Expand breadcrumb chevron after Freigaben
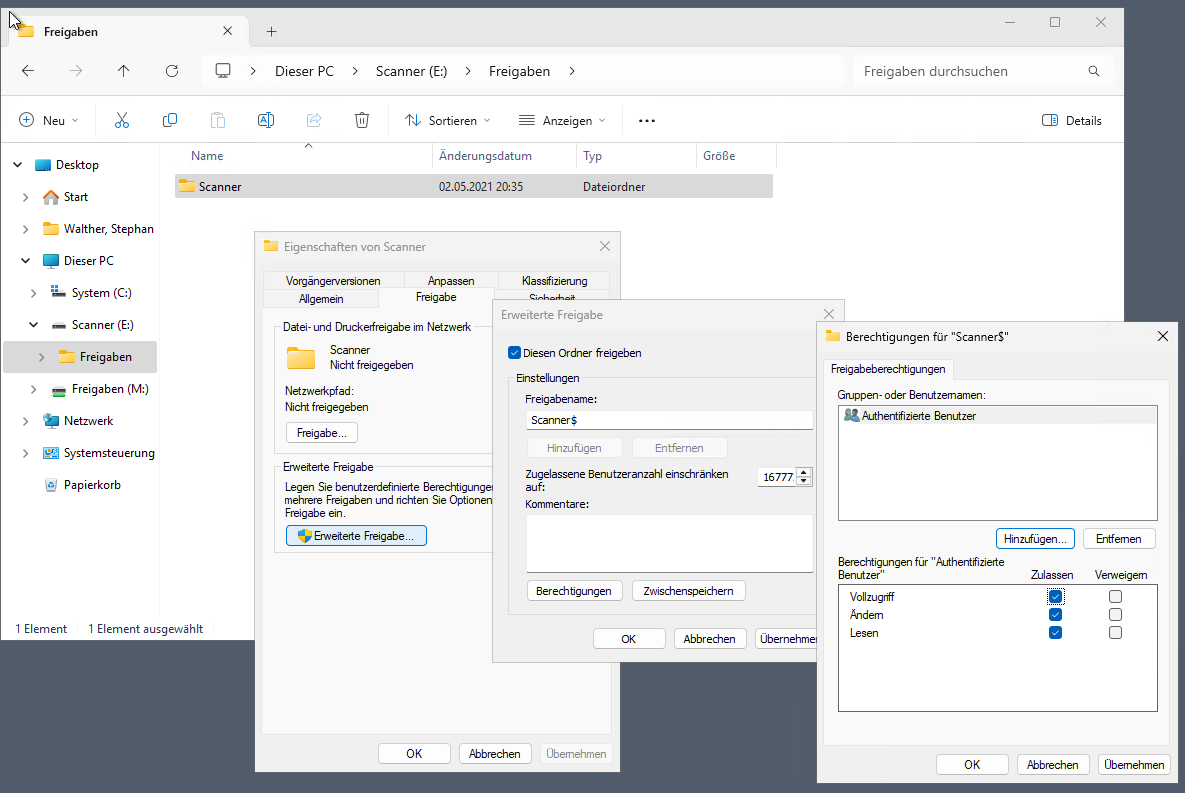Image resolution: width=1185 pixels, height=793 pixels. (x=572, y=71)
